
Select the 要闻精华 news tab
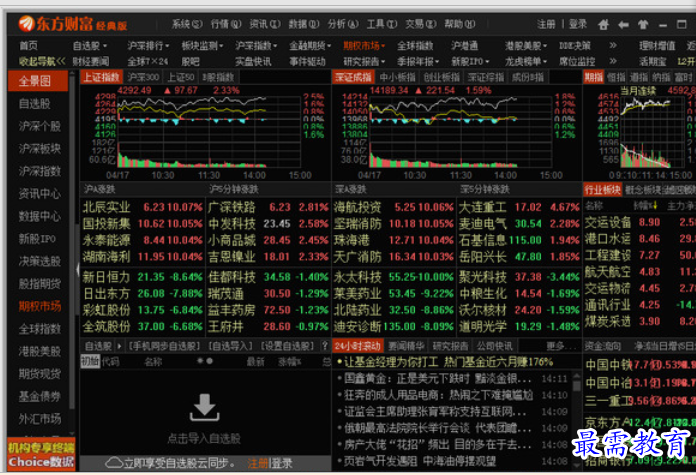(x=406, y=345)
